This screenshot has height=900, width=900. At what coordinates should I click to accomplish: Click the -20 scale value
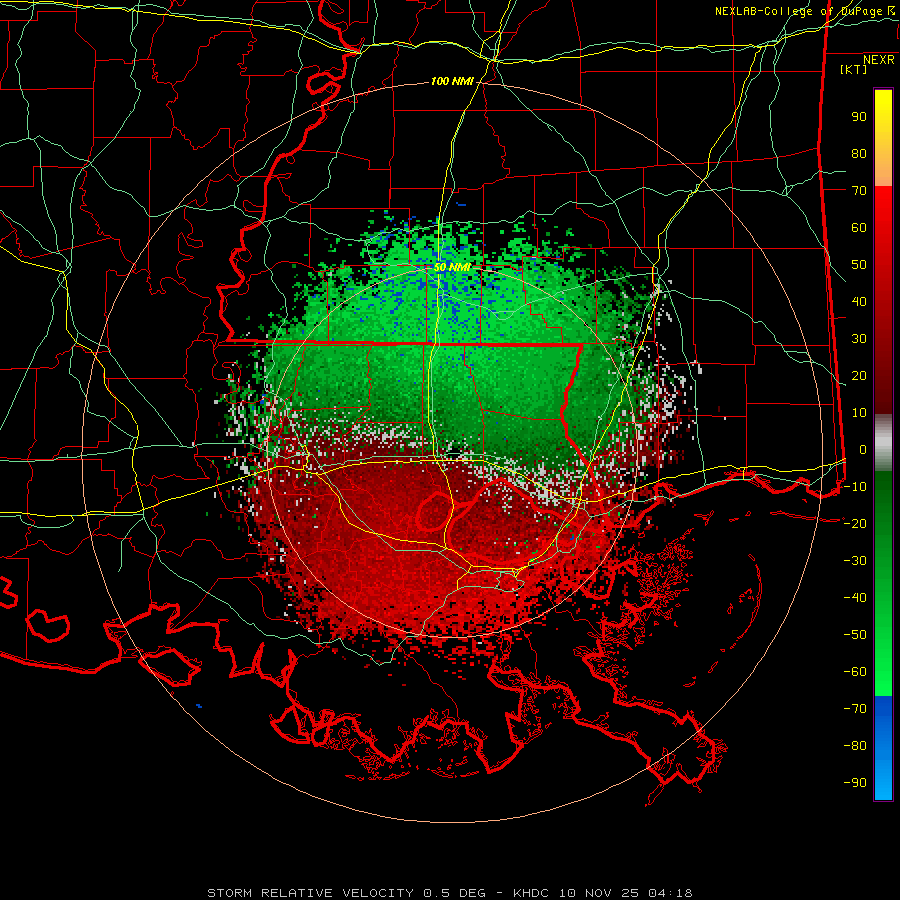855,523
